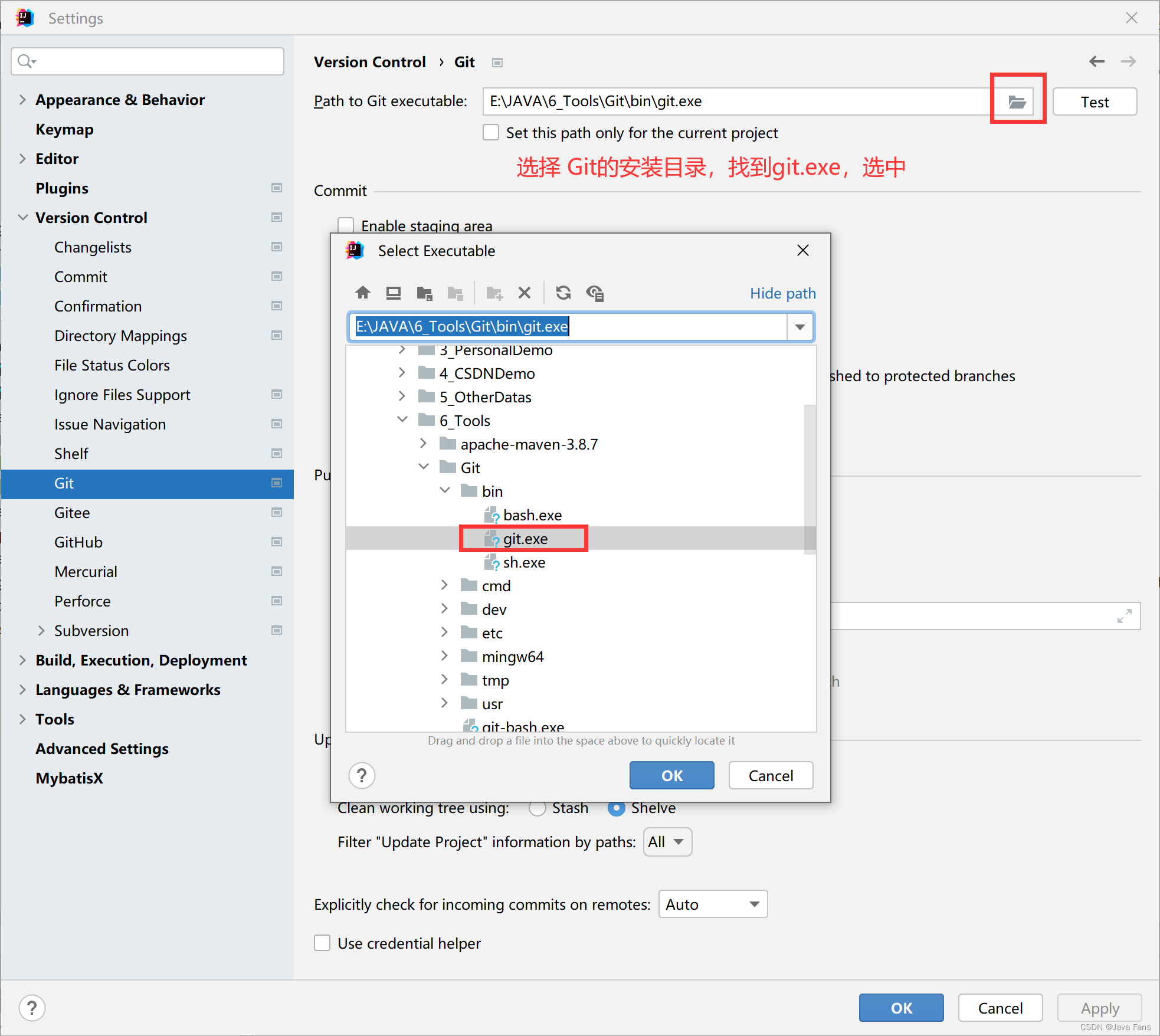The image size is (1160, 1036).
Task: Select git.exe in the file tree
Action: point(525,539)
